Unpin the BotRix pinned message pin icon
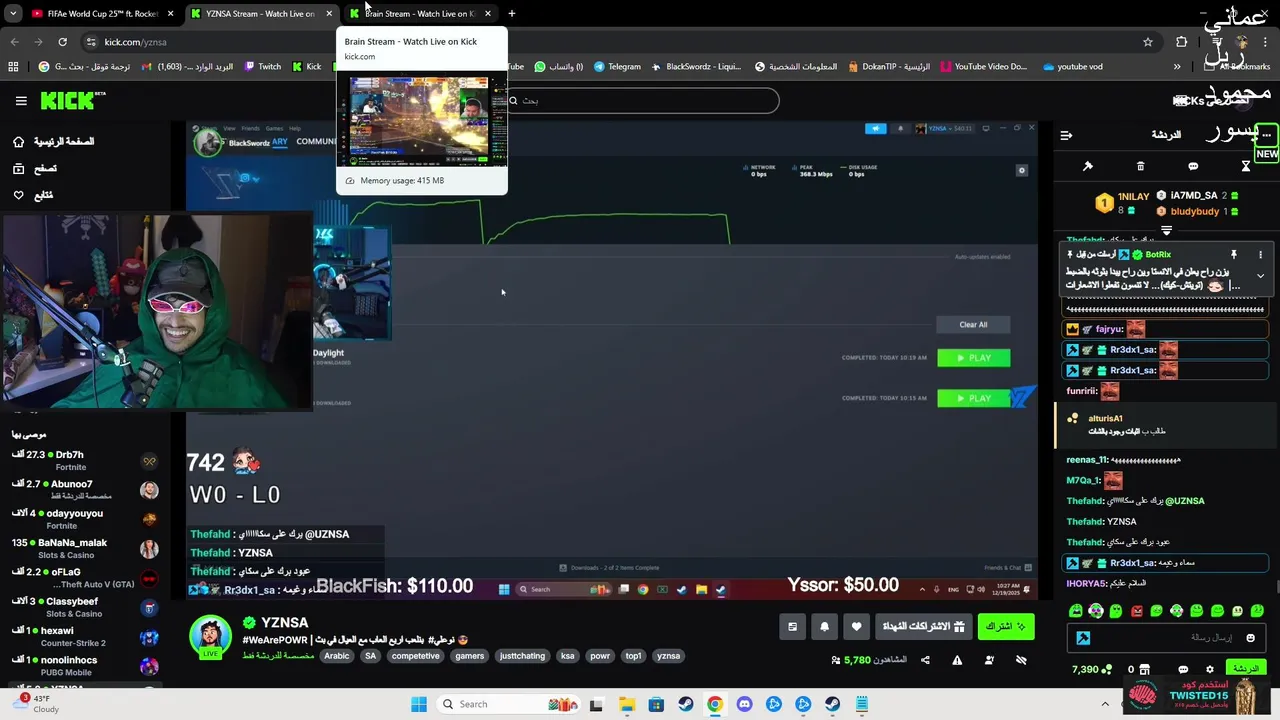This screenshot has height=720, width=1280. pos(1234,255)
